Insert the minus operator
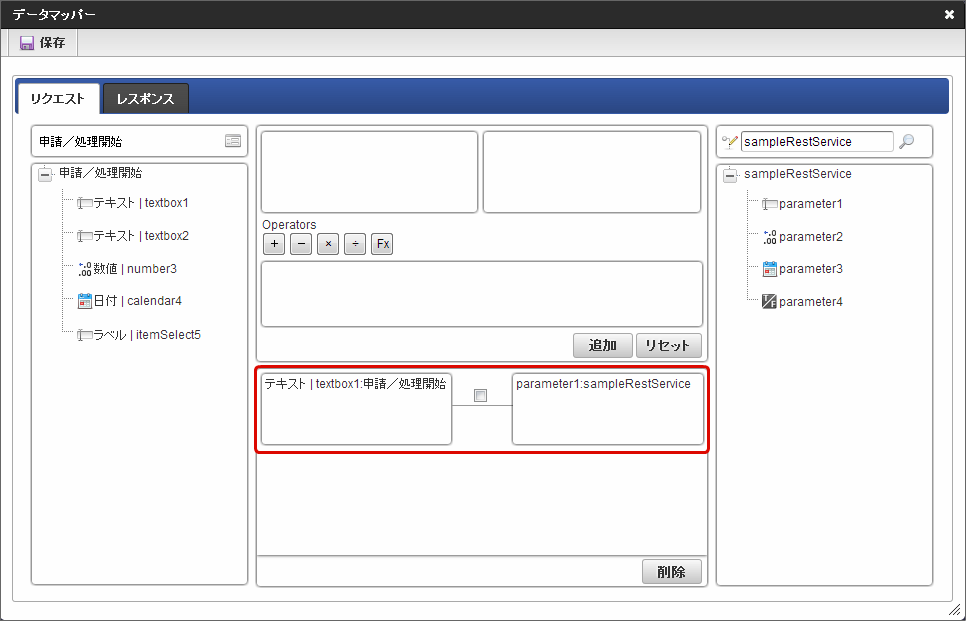 click(x=301, y=244)
